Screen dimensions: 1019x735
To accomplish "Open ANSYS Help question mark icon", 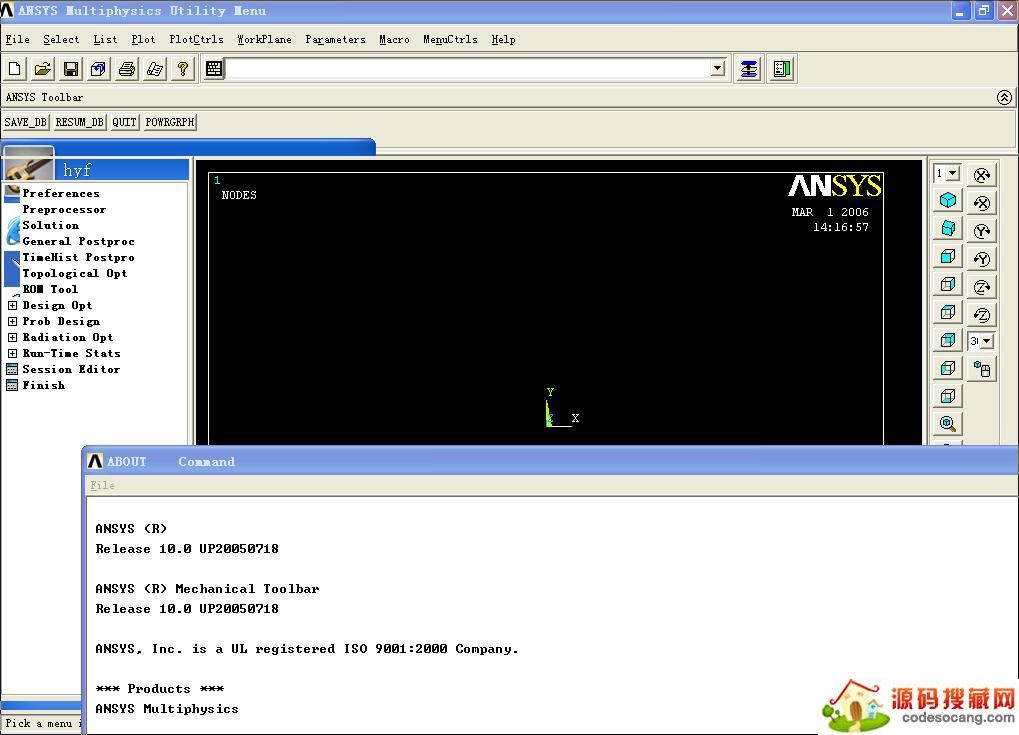I will point(183,69).
